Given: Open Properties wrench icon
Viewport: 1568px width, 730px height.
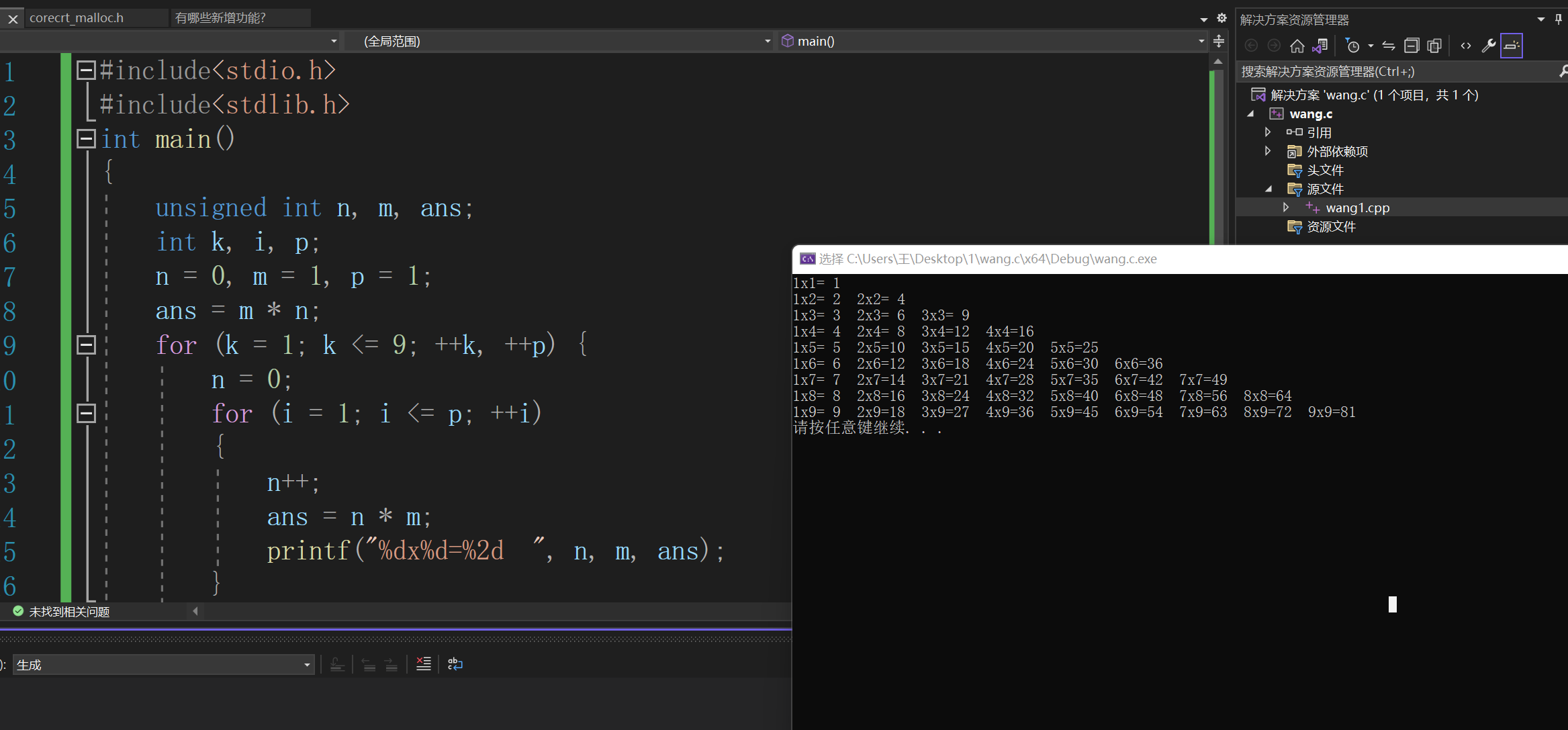Looking at the screenshot, I should [1488, 46].
